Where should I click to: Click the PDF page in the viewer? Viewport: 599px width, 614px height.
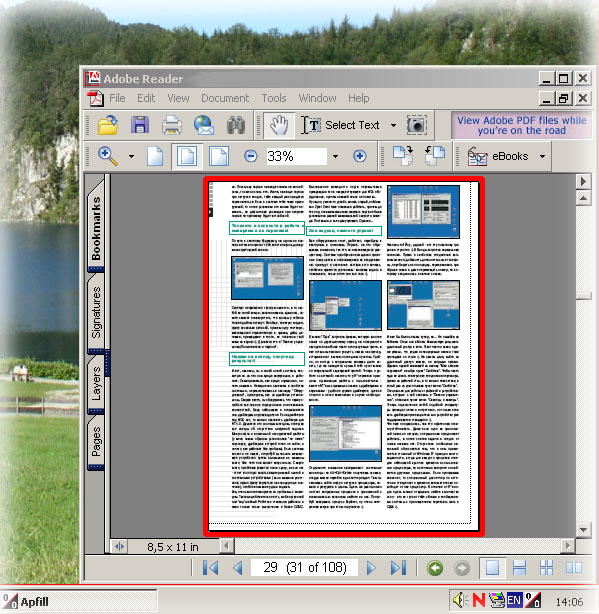click(x=344, y=356)
